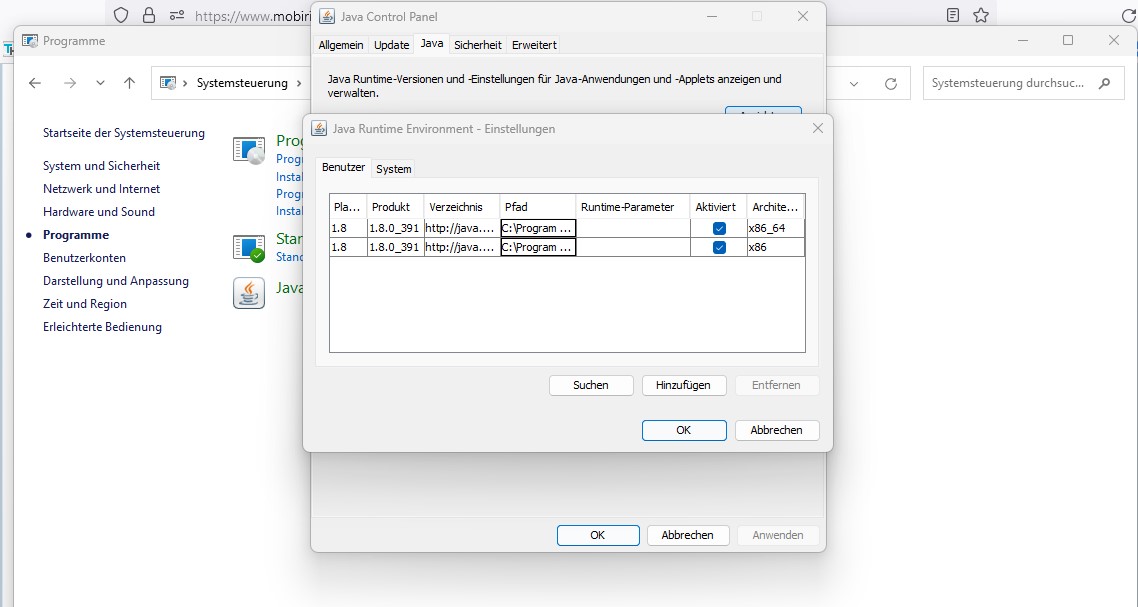The width and height of the screenshot is (1138, 607).
Task: Uncheck Aktiviert for the x86_64 runtime
Action: point(719,228)
